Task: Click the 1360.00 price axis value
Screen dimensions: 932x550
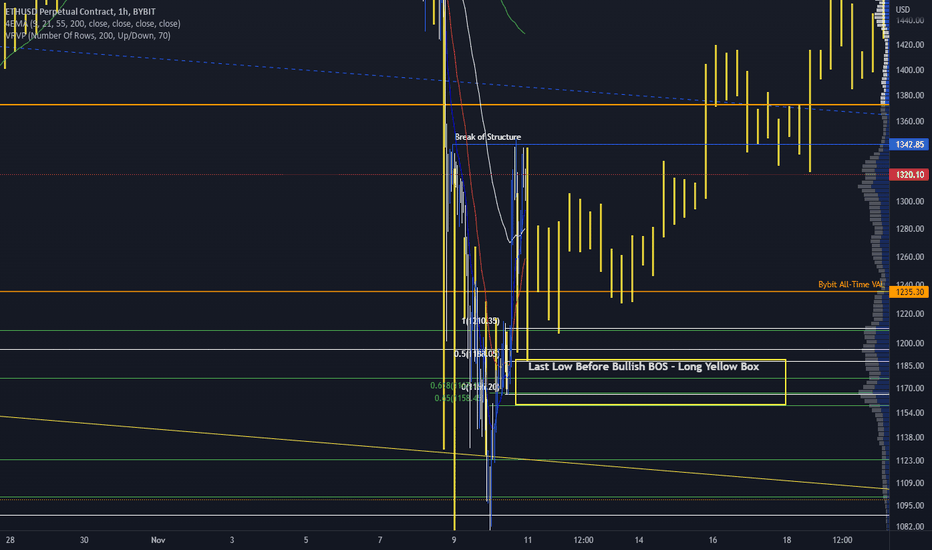Action: click(909, 121)
